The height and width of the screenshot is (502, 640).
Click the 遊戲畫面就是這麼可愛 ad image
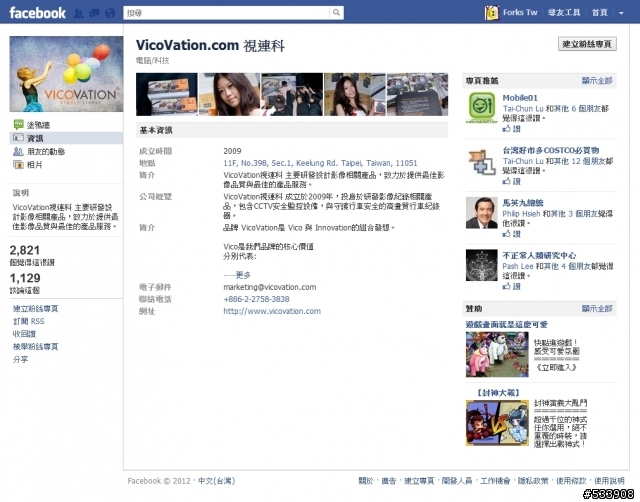tap(497, 354)
